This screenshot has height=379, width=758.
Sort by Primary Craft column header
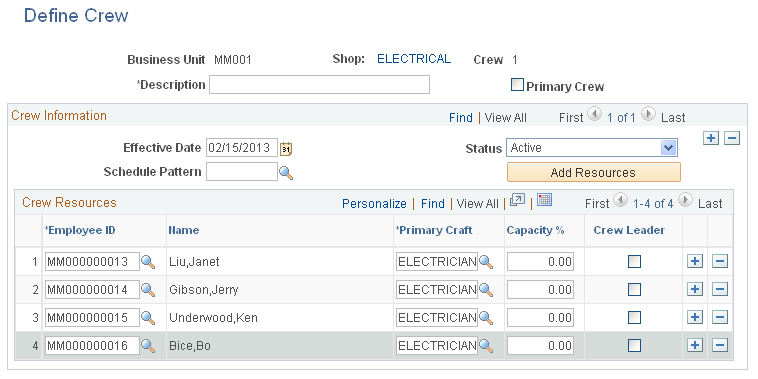click(434, 231)
